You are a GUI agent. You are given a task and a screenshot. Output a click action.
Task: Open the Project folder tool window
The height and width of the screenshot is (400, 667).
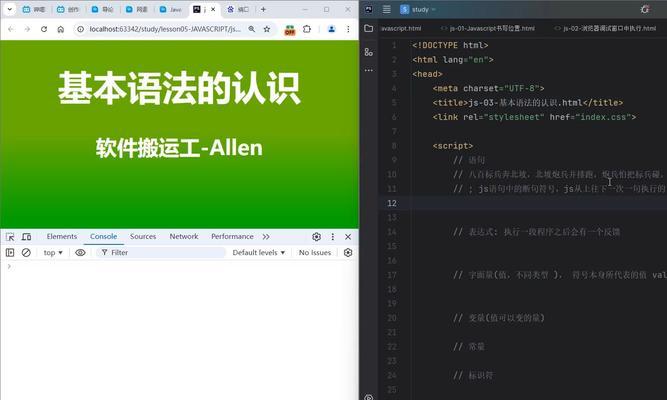click(x=369, y=29)
